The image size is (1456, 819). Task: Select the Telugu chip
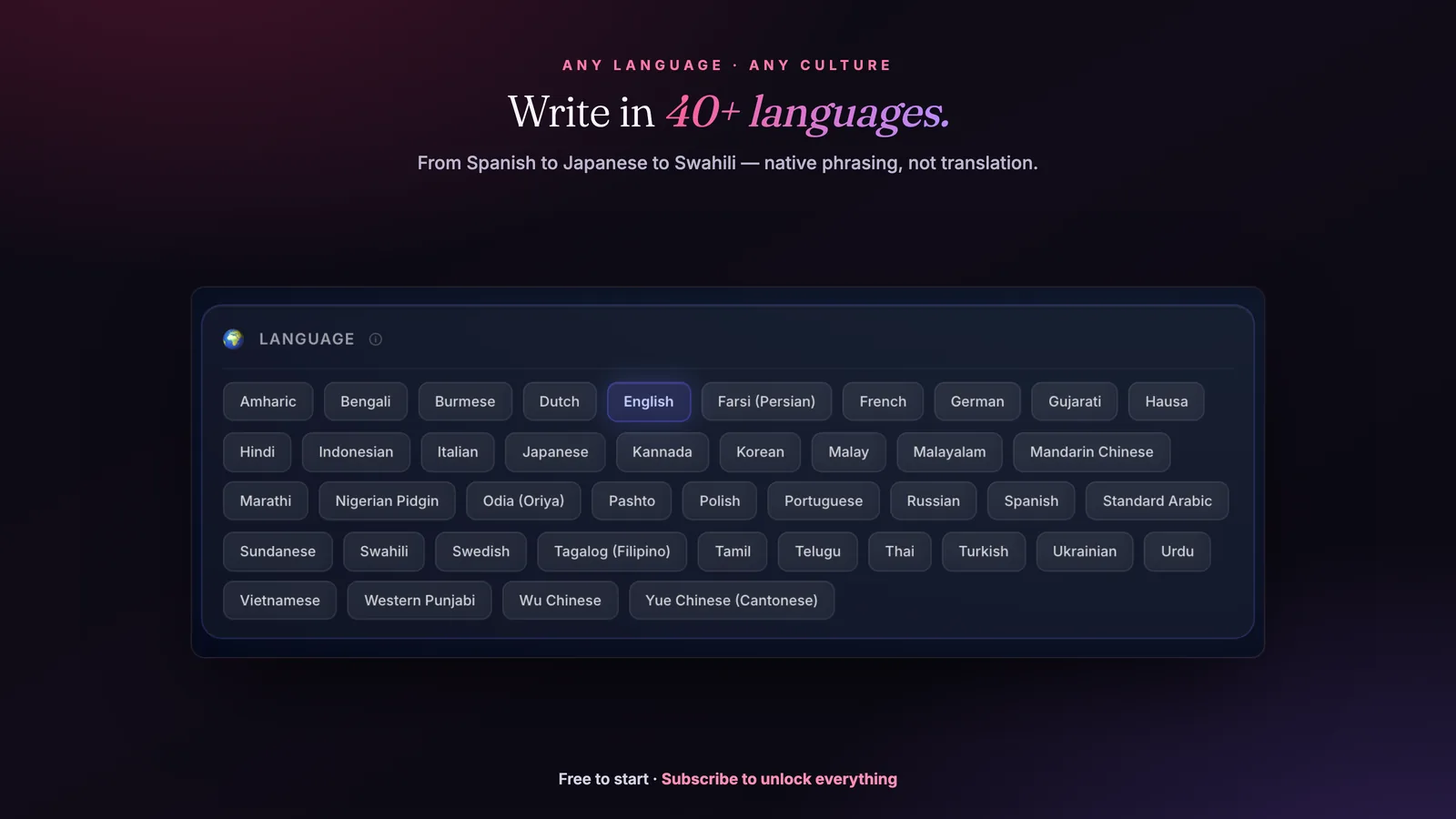817,551
